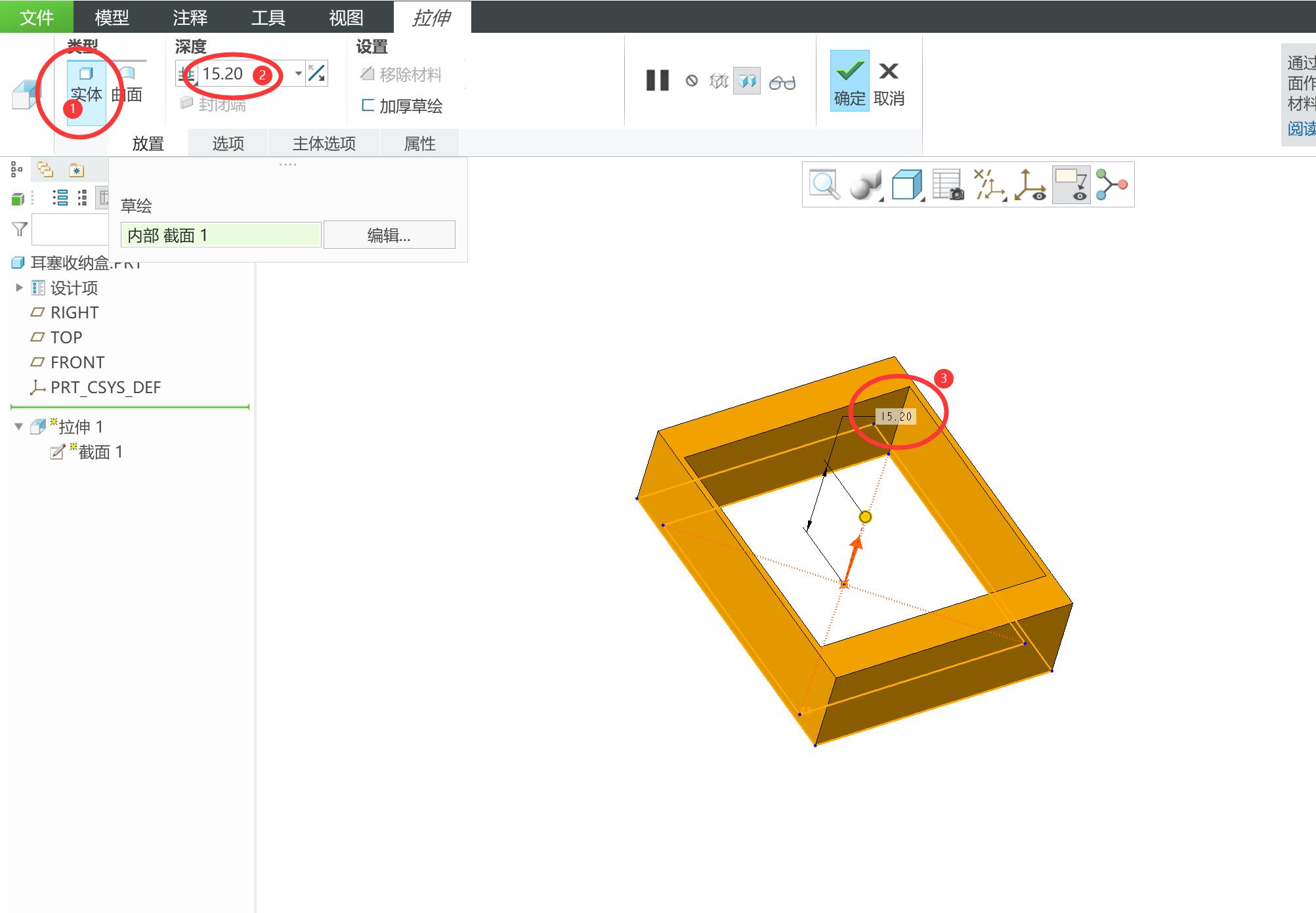Click the model tree filter funnel icon
The image size is (1316, 913).
pyautogui.click(x=20, y=229)
